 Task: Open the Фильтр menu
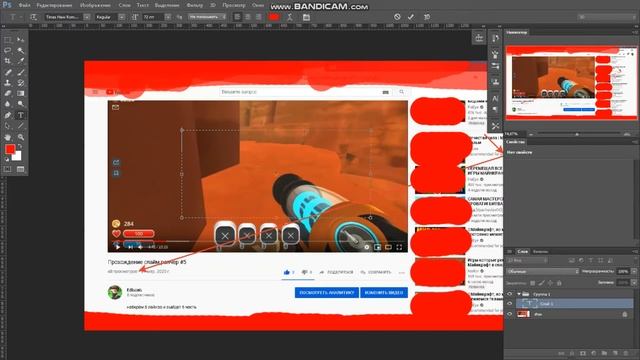tap(194, 5)
